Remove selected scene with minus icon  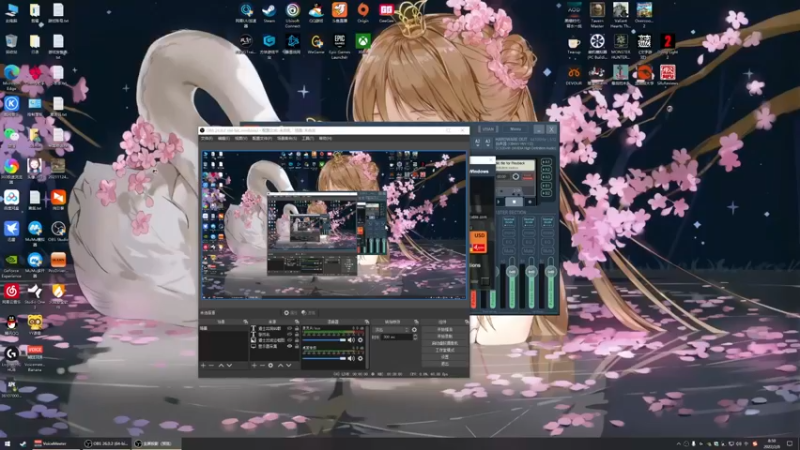click(211, 365)
